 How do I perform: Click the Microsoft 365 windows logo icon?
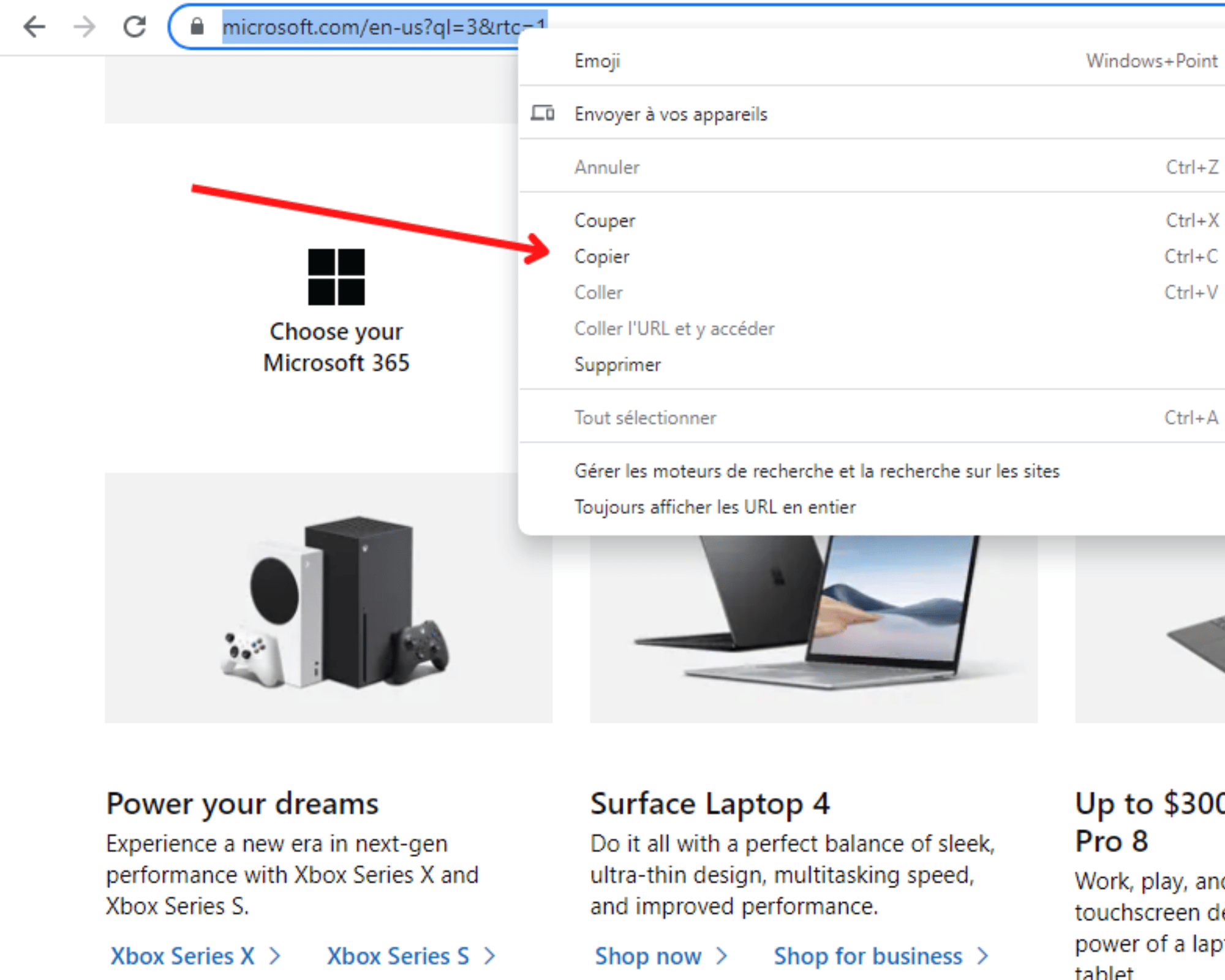336,277
